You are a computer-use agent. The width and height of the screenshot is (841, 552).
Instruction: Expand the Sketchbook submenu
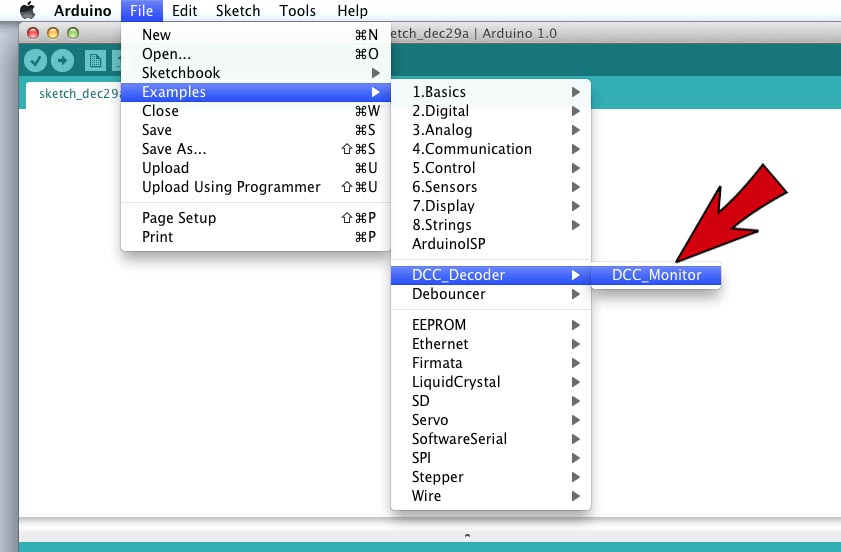click(x=256, y=72)
